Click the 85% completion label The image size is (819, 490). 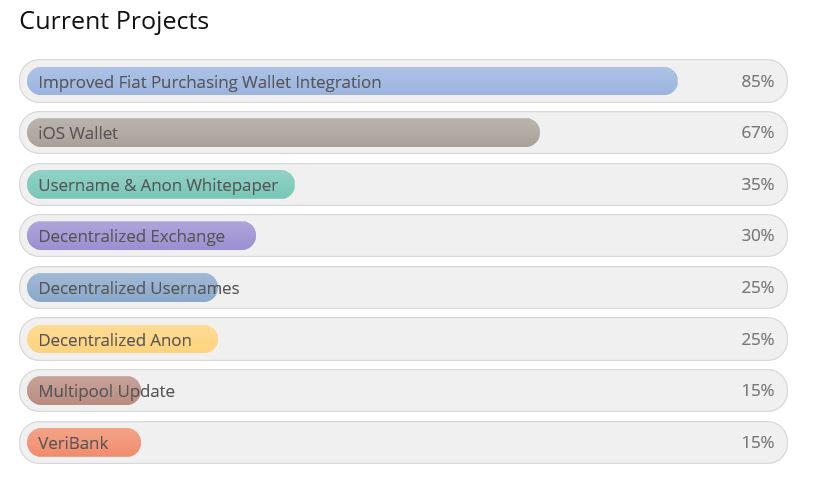click(757, 81)
